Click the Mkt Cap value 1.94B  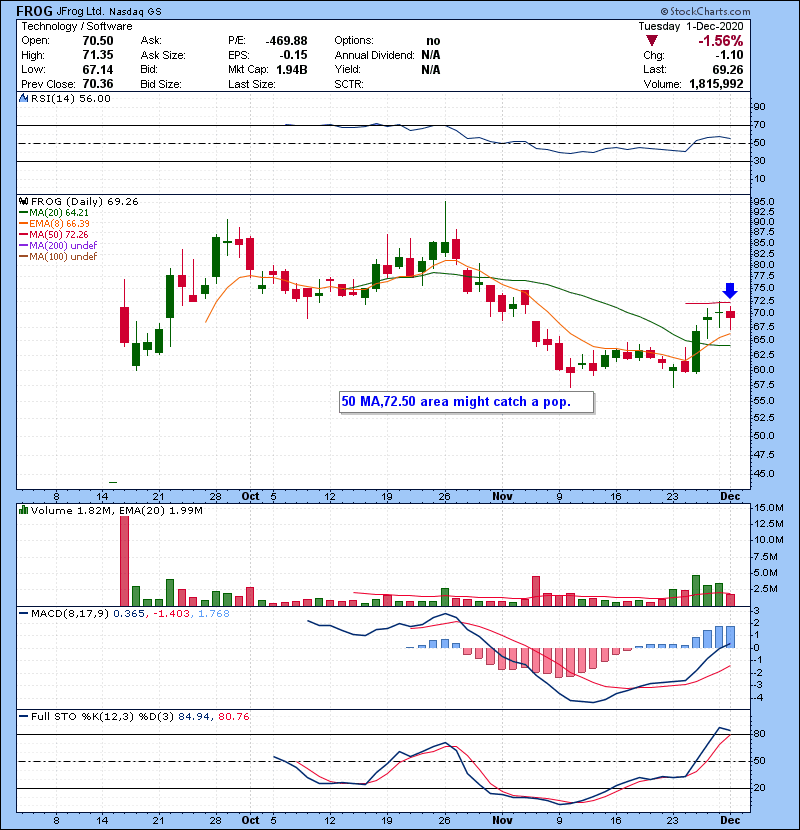pyautogui.click(x=292, y=70)
